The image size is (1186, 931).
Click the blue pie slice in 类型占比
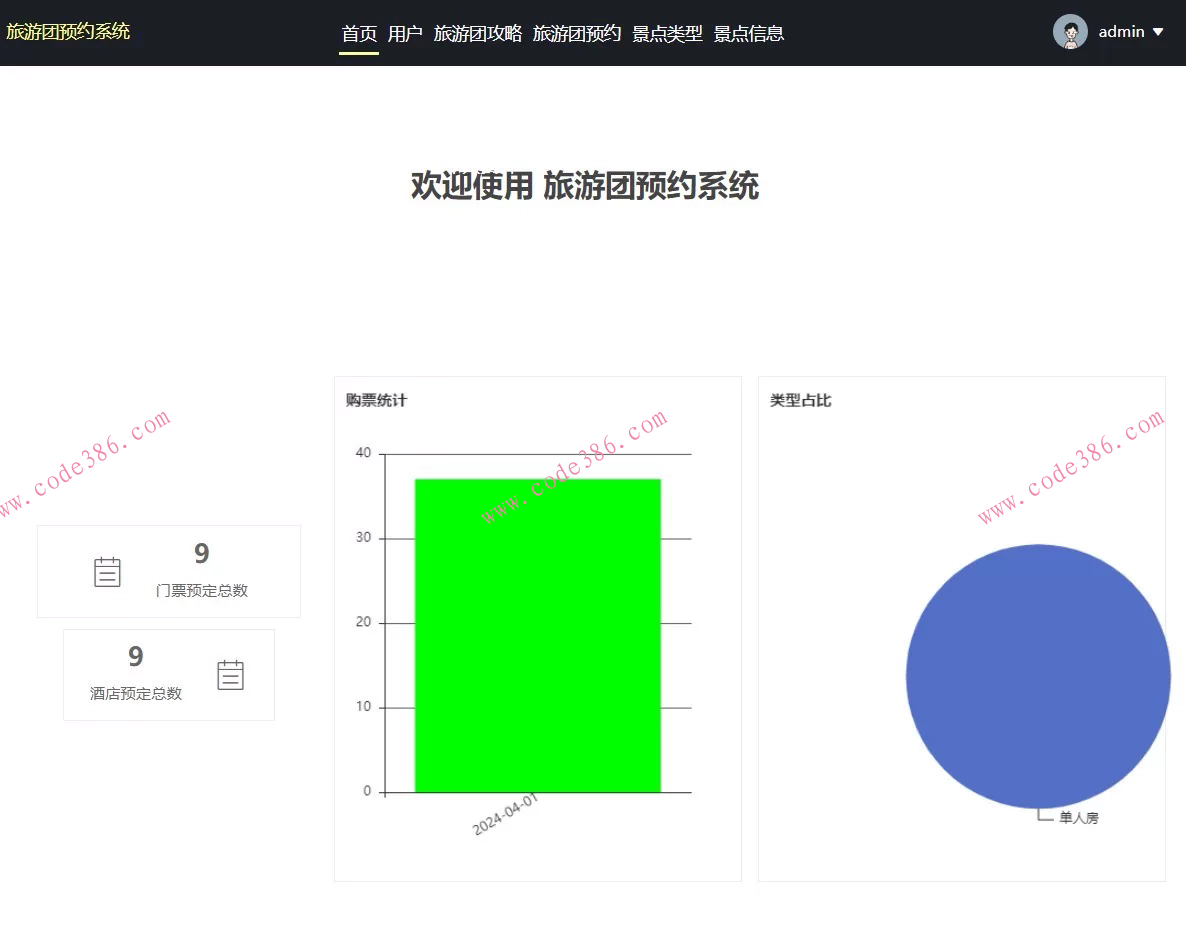1038,676
